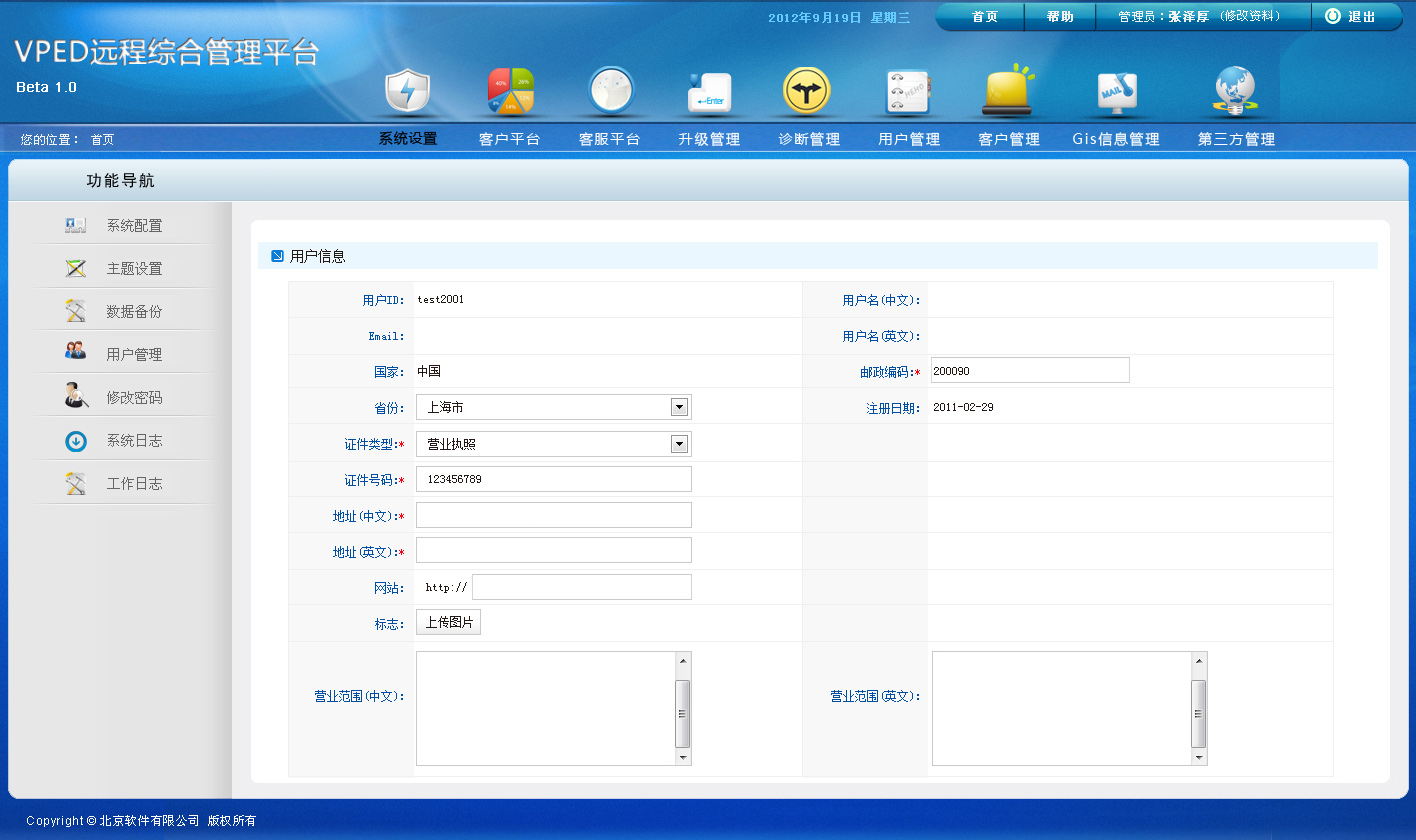The height and width of the screenshot is (840, 1416).
Task: Click inside the 营业范围(中文) text area
Action: 546,709
